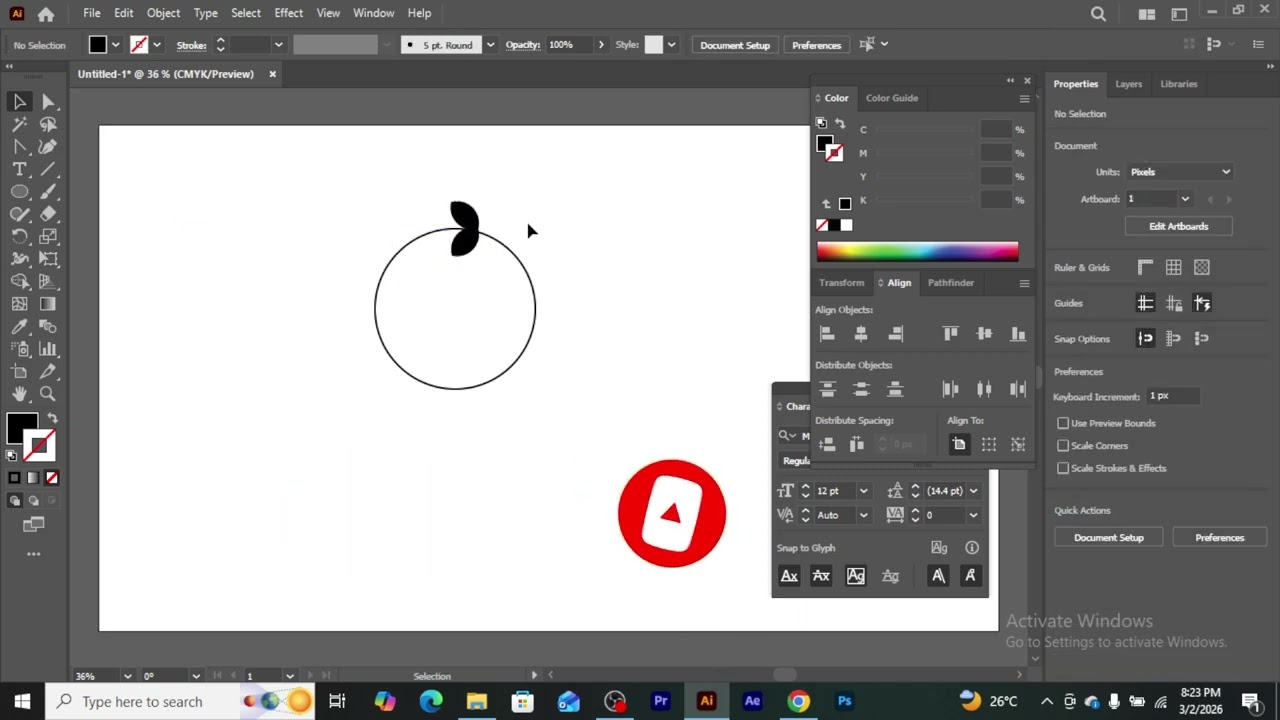Toggle Show Rulers icon in Properties

[1145, 267]
